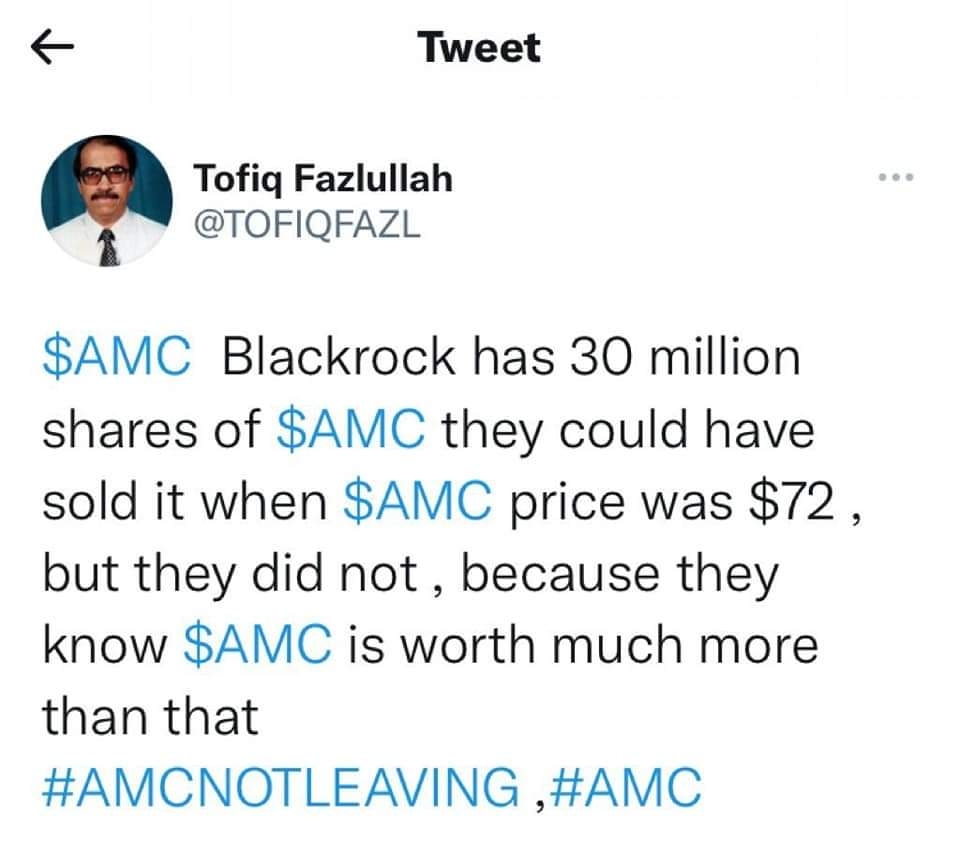Open the @TOFIQFAZL handle link

[x=307, y=225]
